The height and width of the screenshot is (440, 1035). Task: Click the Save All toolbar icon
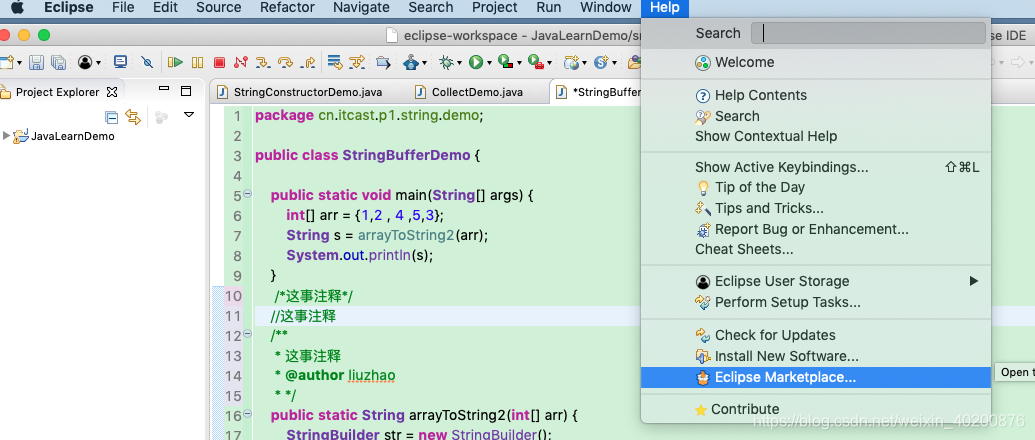tap(58, 63)
